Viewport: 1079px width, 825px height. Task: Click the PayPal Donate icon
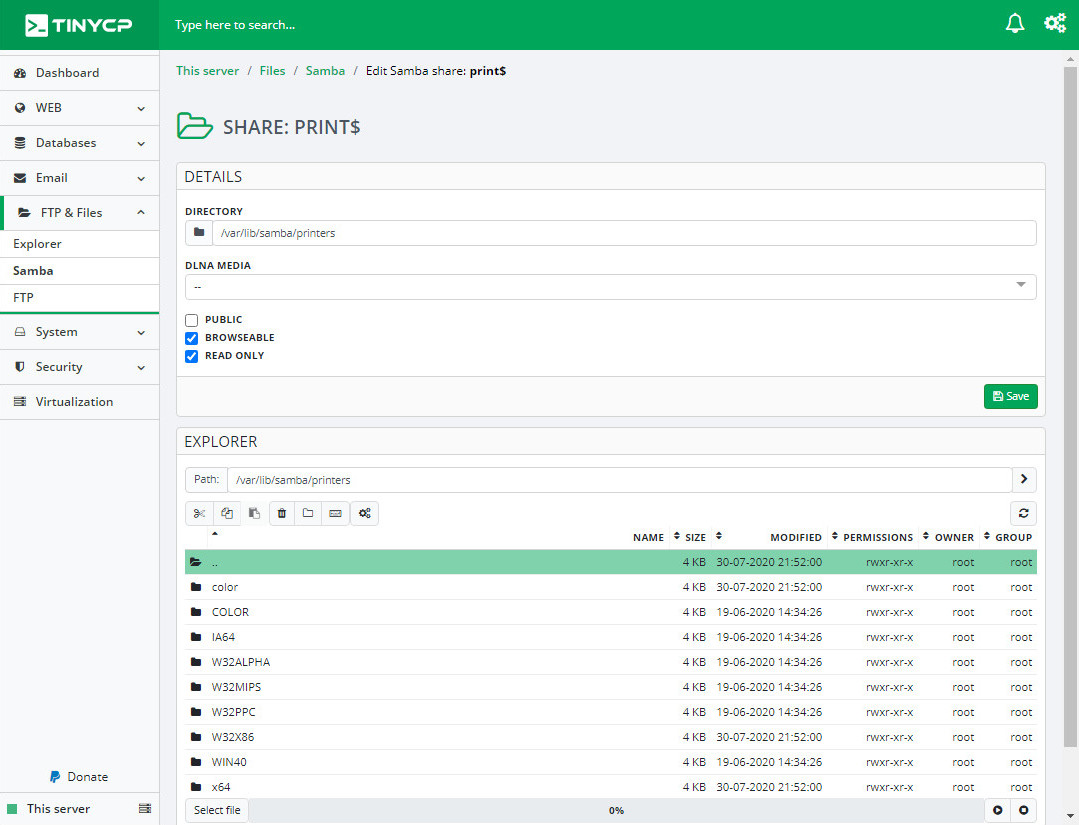click(55, 777)
